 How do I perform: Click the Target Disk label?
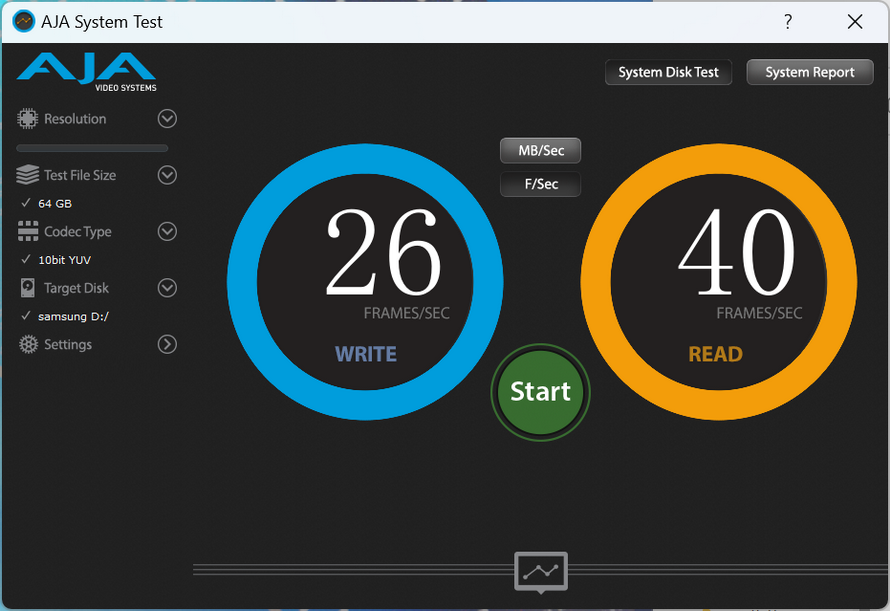pos(77,288)
